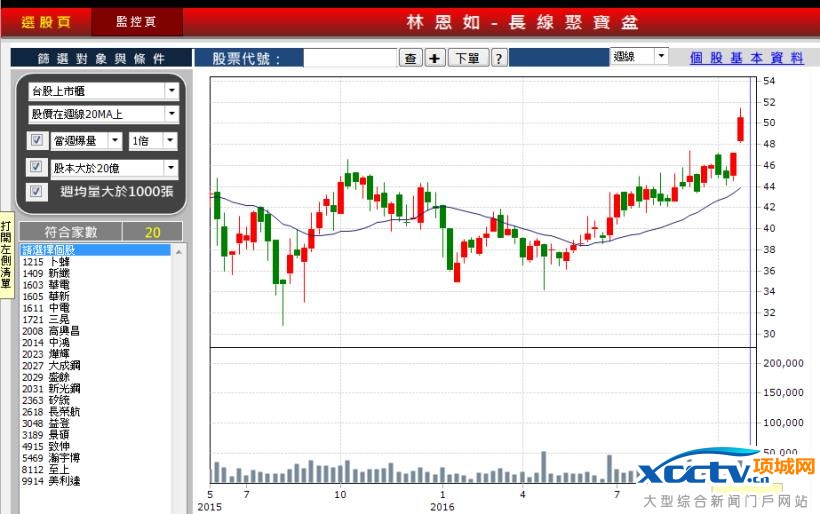Click the plus (+) add button
820x514 pixels.
tap(435, 59)
